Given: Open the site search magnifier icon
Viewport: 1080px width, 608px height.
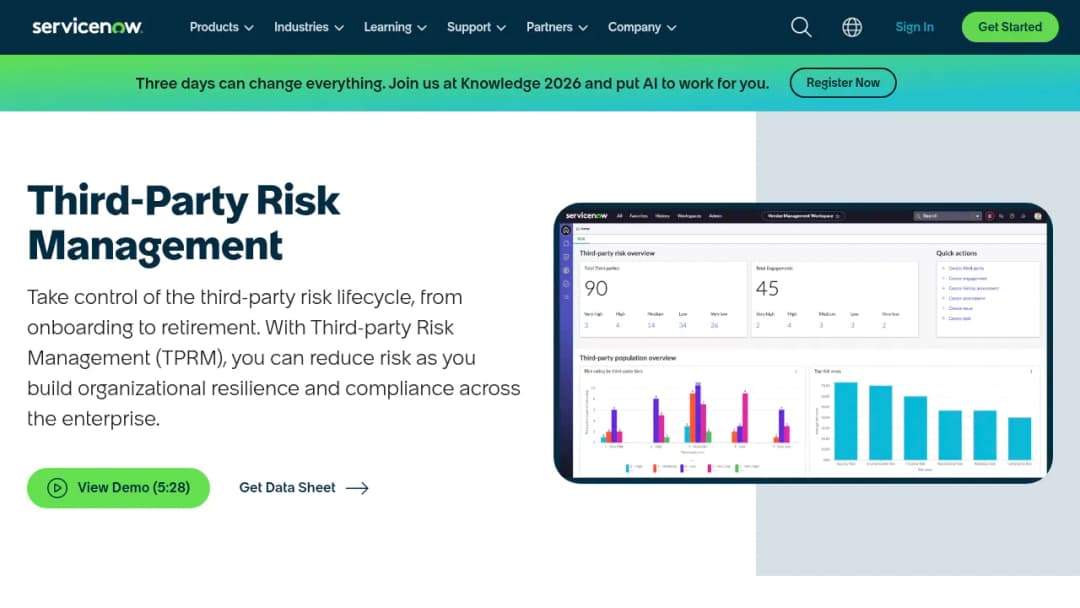Looking at the screenshot, I should (x=801, y=27).
